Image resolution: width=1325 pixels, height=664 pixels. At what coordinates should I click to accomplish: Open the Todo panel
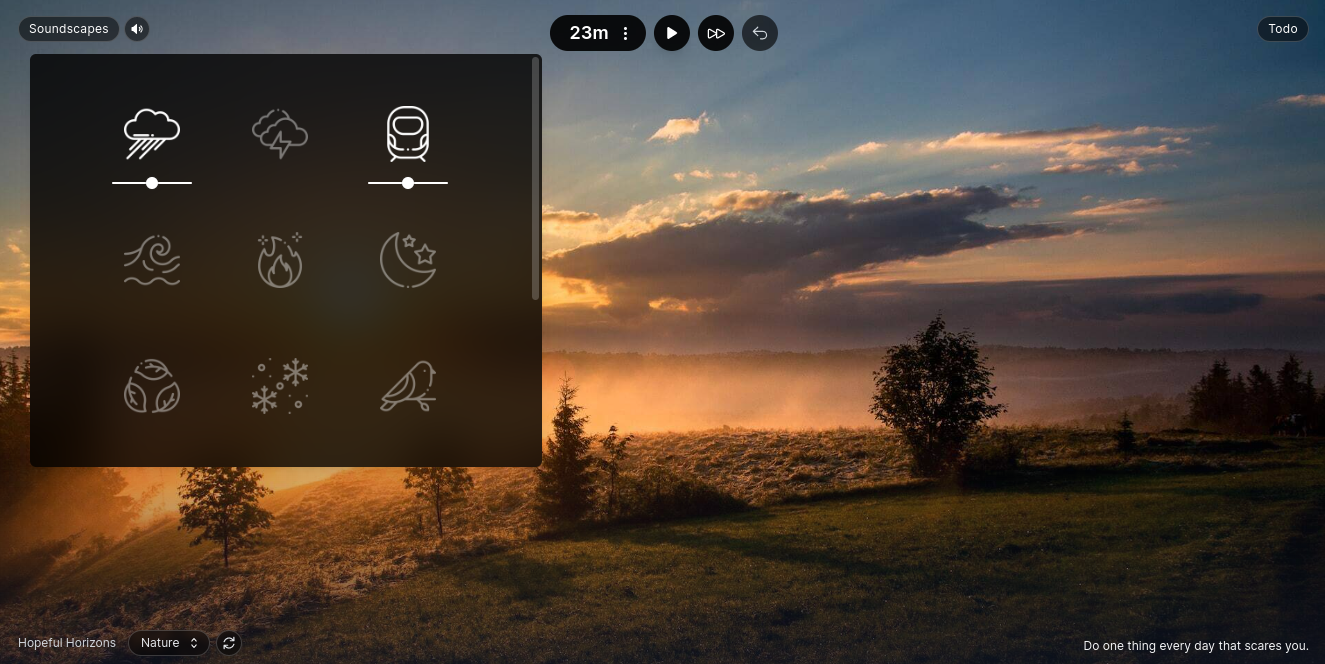coord(1283,29)
